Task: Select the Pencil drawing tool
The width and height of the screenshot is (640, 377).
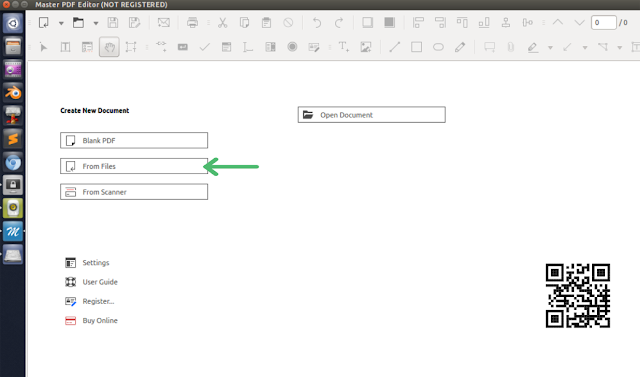Action: 460,47
